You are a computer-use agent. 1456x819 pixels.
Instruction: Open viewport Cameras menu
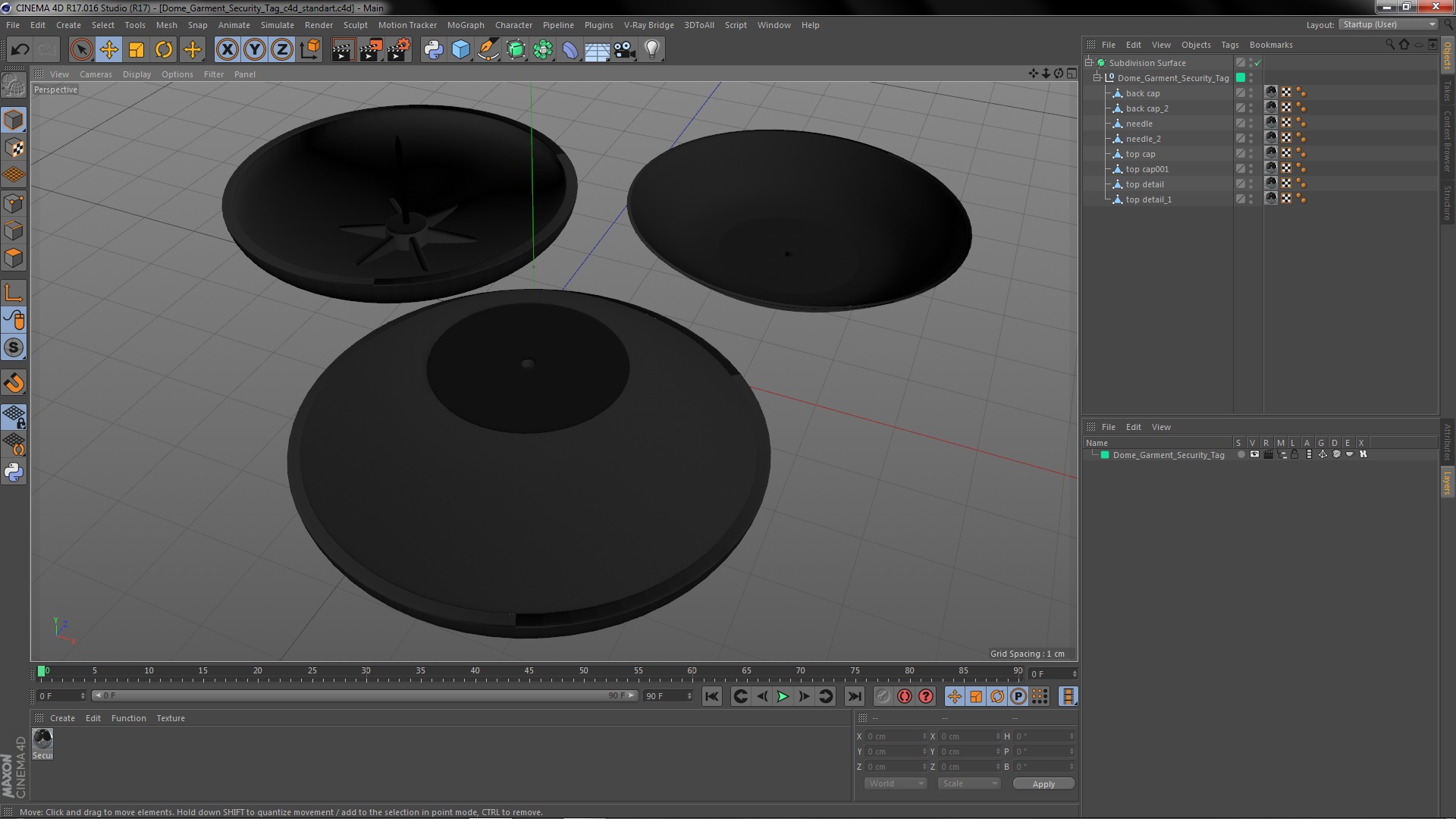(x=96, y=74)
